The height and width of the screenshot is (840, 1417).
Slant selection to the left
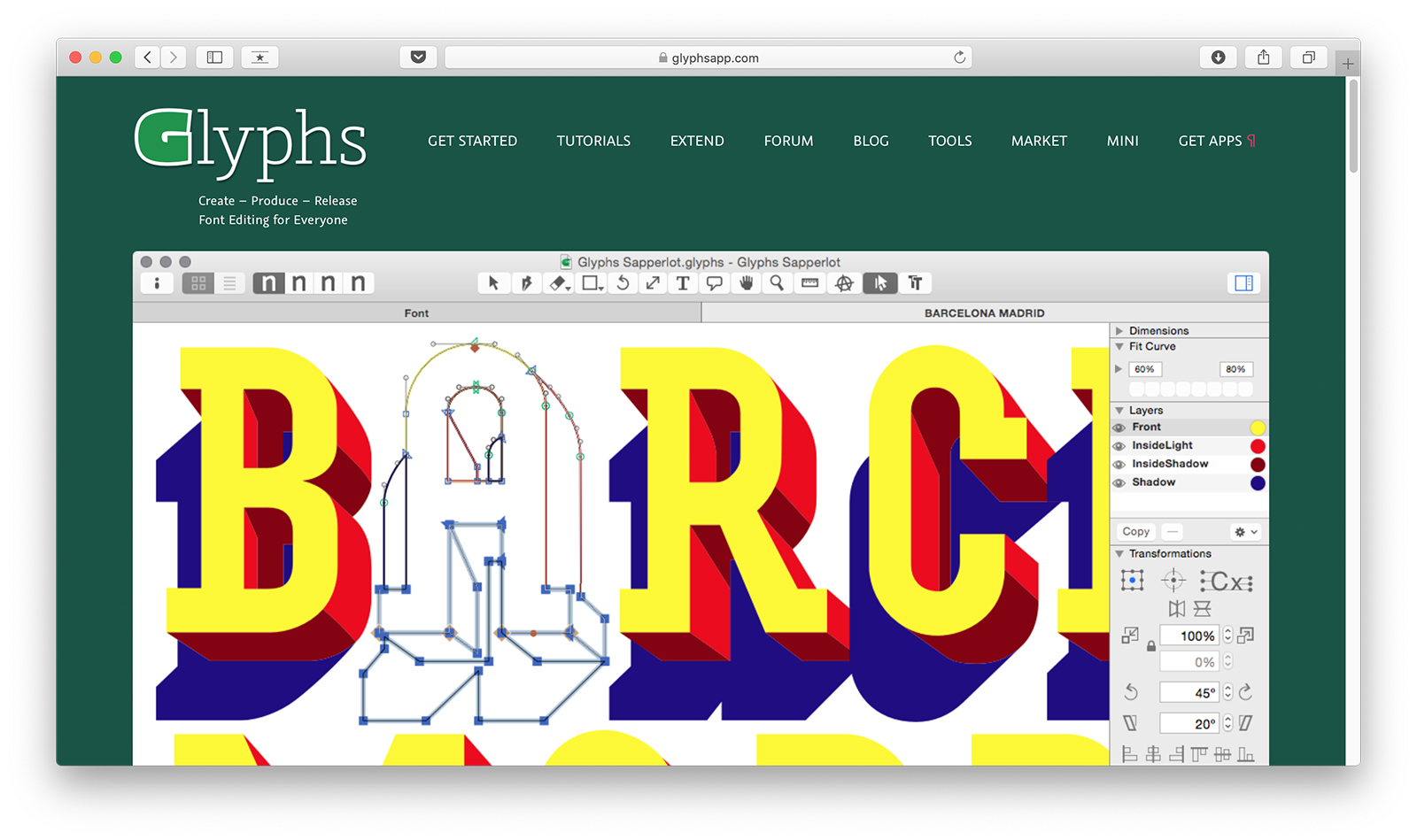(1131, 723)
